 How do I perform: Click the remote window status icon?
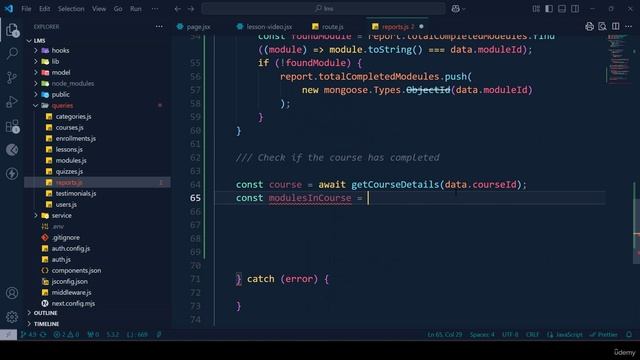click(8, 334)
